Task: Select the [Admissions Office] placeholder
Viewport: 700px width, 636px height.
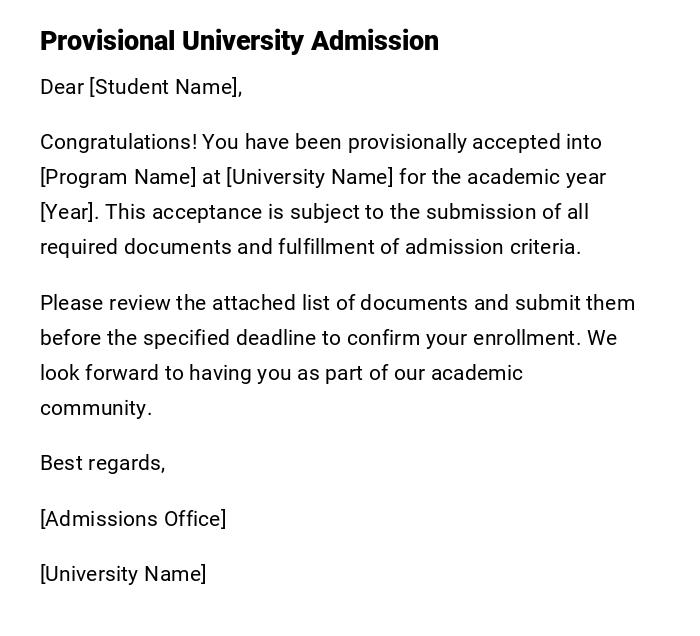Action: point(133,519)
